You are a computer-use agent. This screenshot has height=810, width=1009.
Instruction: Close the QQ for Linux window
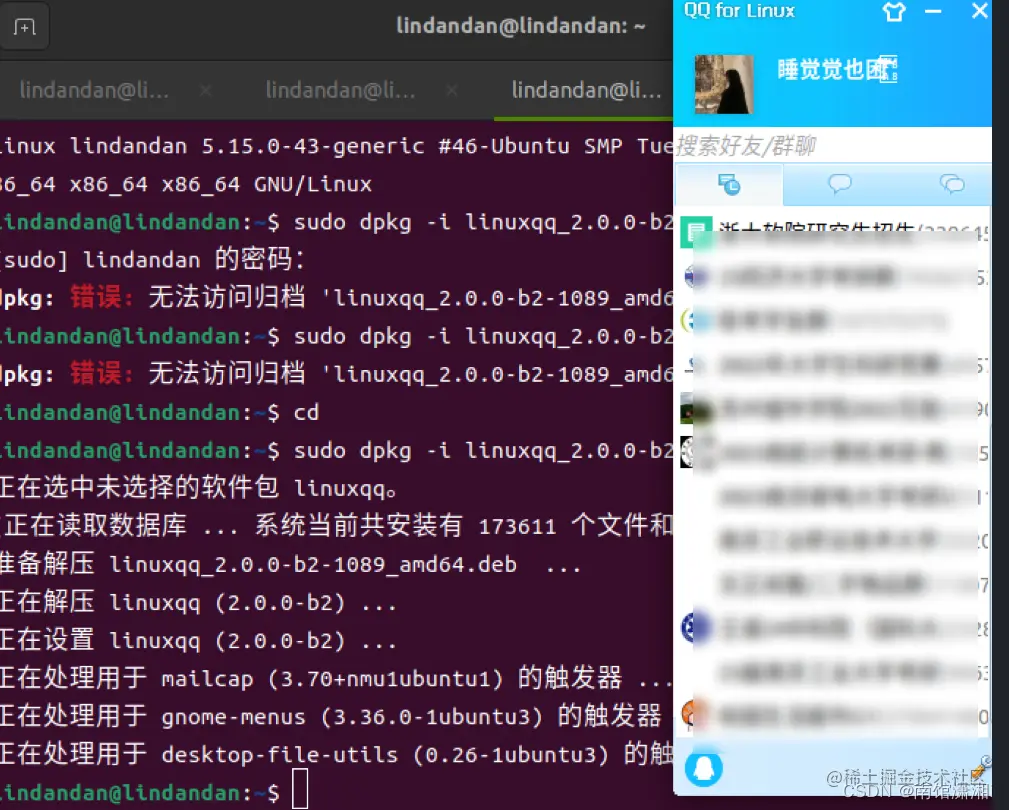coord(979,11)
